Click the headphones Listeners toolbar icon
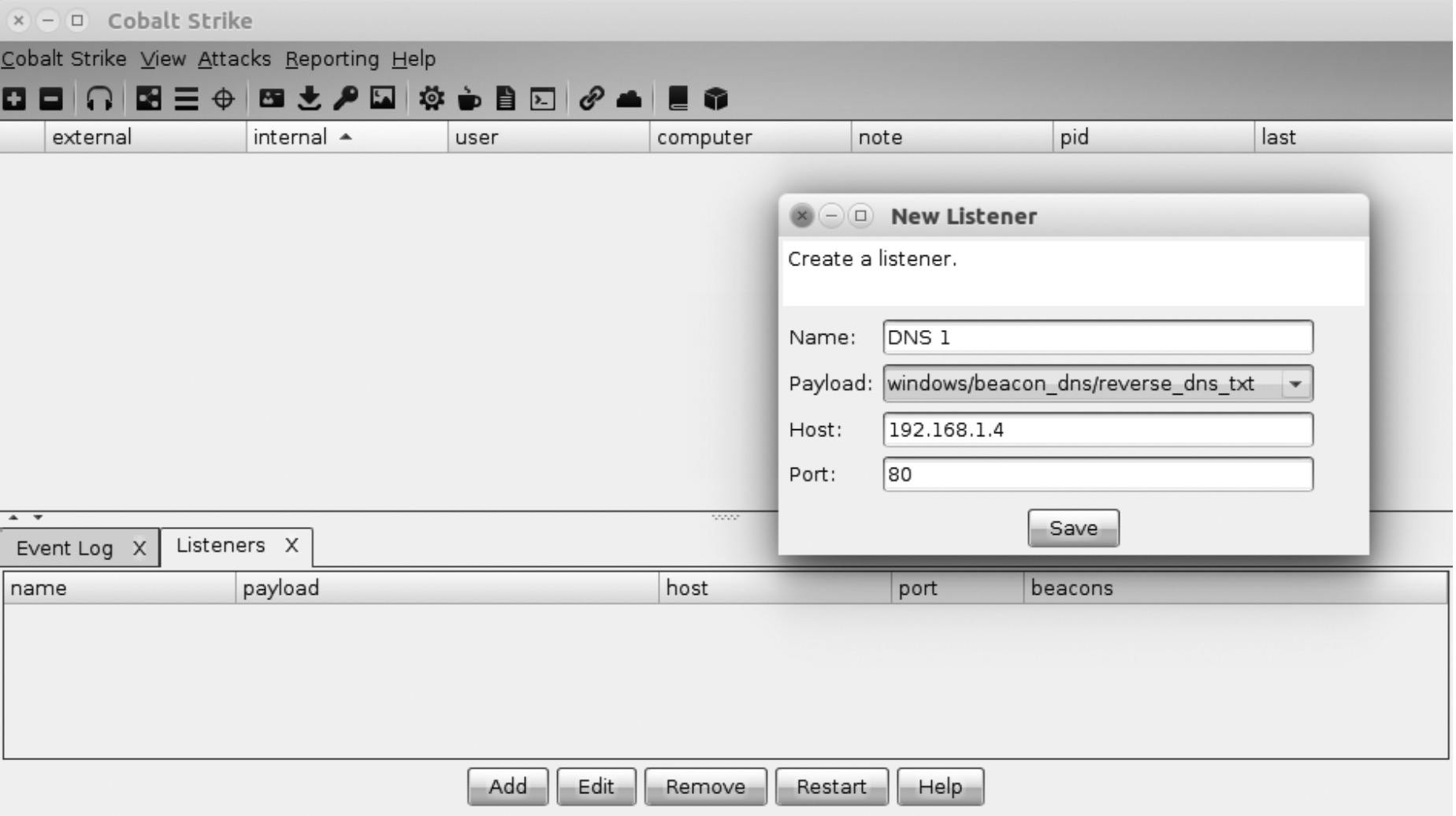The image size is (1456, 816). [99, 99]
